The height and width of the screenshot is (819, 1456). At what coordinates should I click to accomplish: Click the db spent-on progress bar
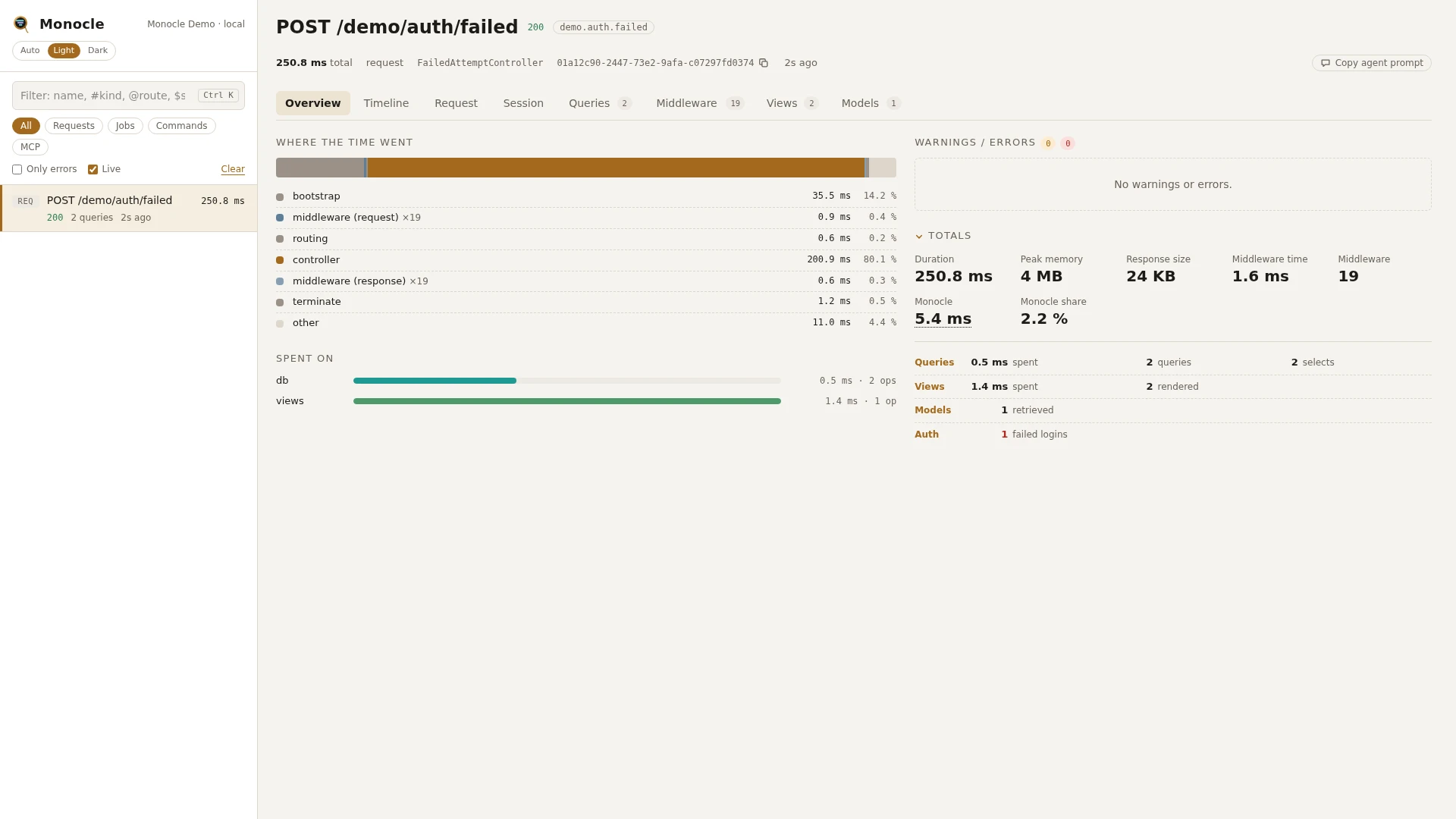pyautogui.click(x=566, y=381)
